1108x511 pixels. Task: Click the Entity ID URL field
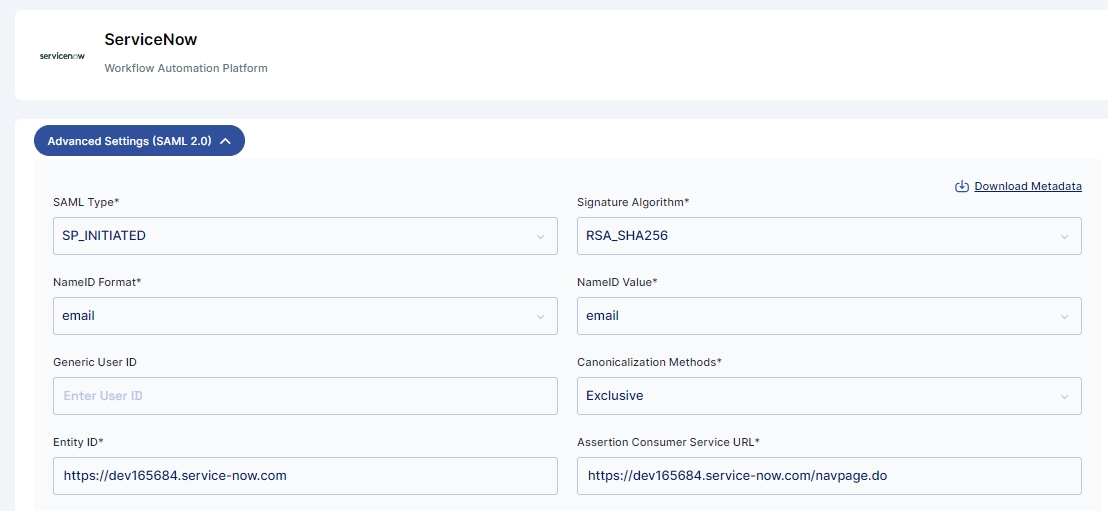coord(305,476)
